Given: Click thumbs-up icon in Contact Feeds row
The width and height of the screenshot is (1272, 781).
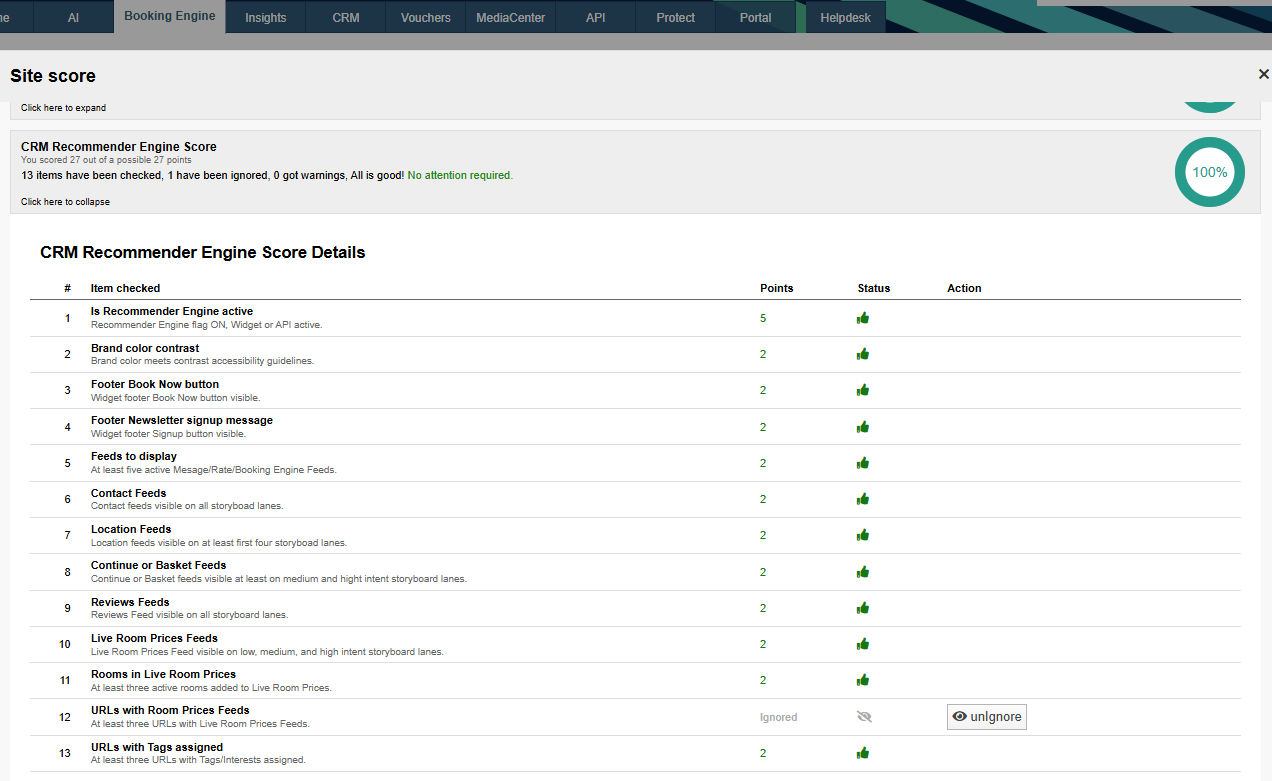Looking at the screenshot, I should [x=863, y=499].
